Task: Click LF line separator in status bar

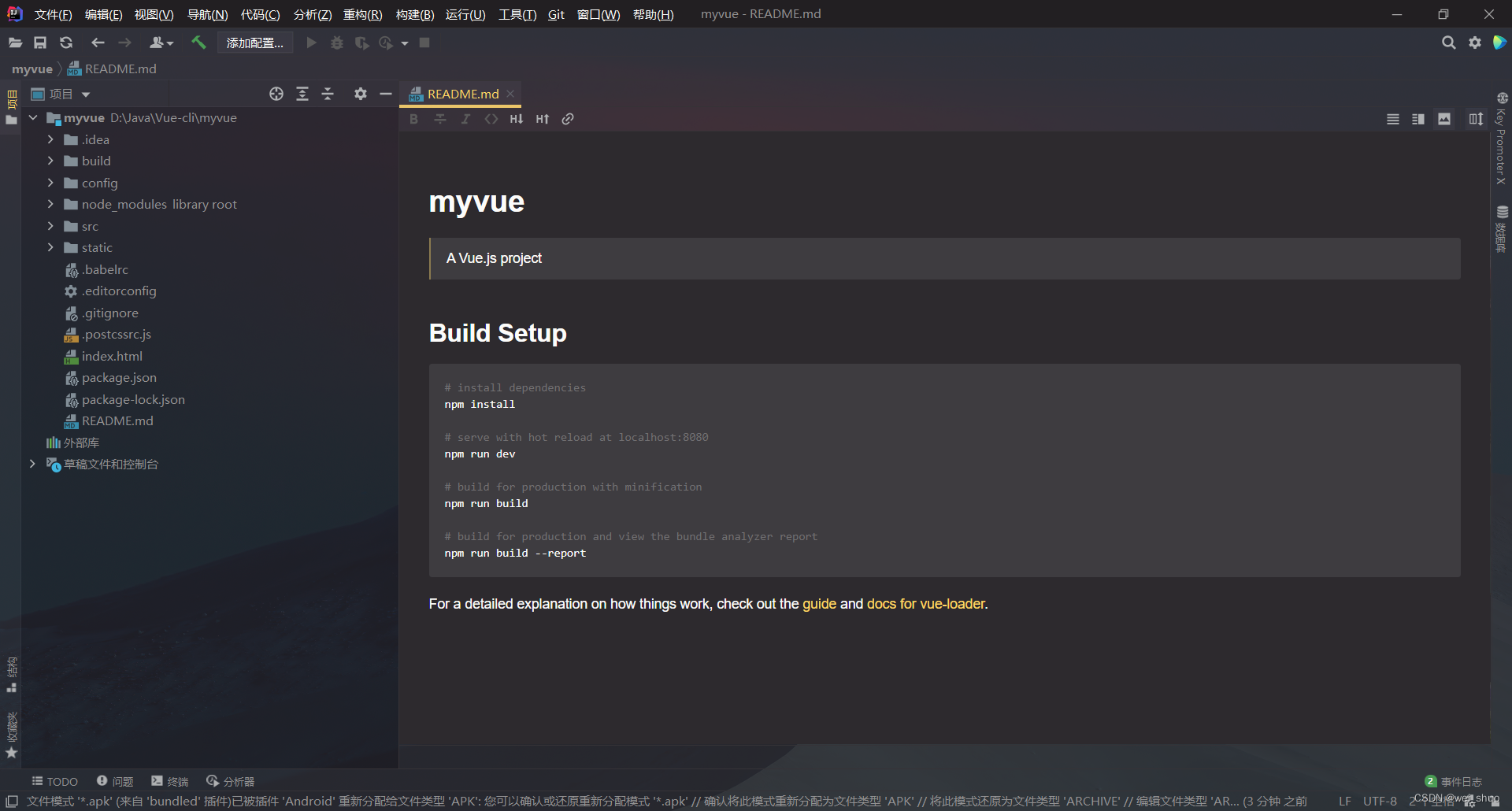Action: coord(1344,801)
